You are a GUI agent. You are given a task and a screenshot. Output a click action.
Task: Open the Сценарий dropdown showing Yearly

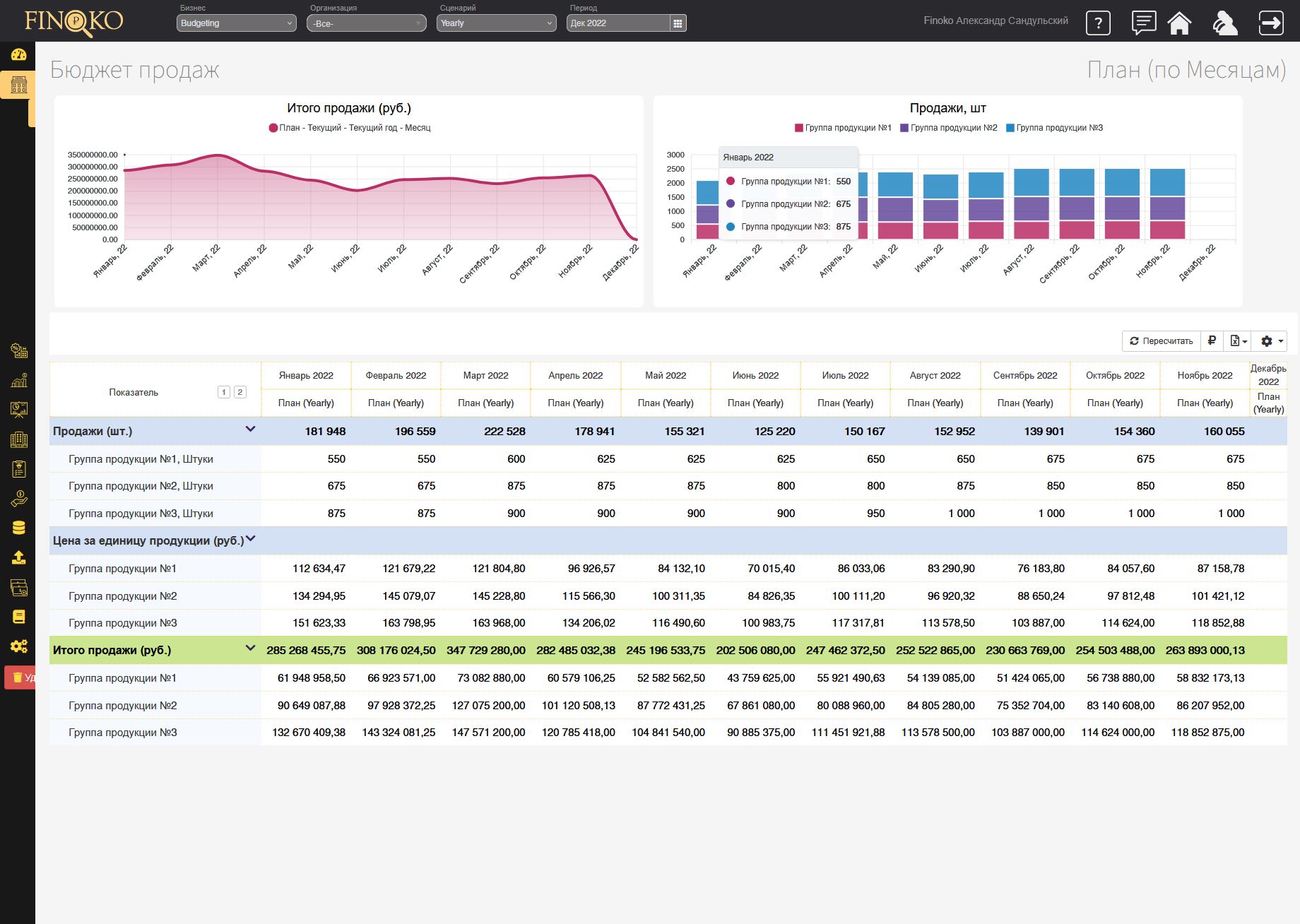tap(496, 23)
